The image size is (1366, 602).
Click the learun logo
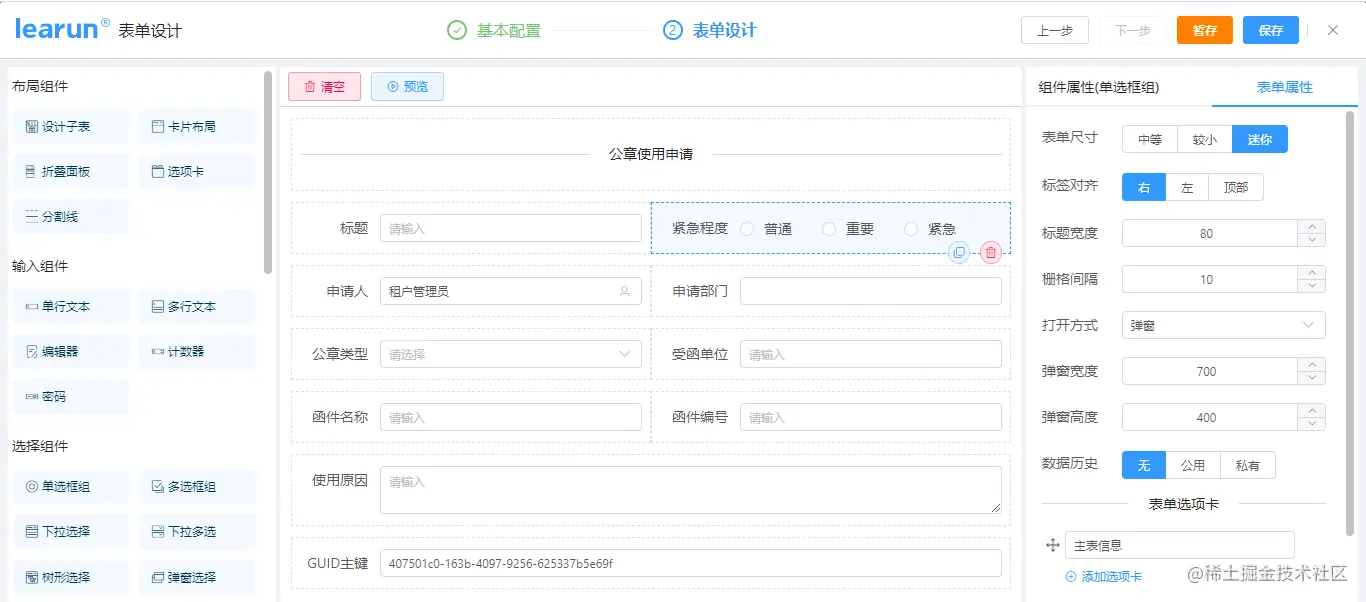62,29
